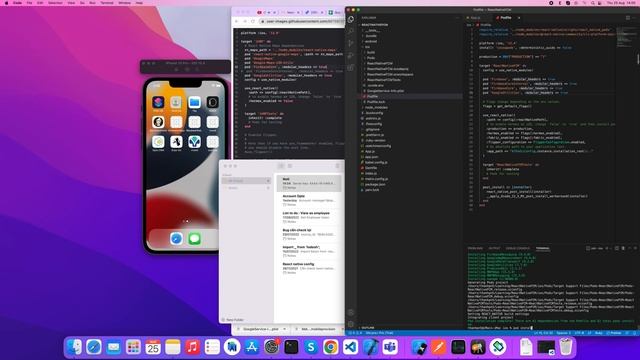Tap the Files app on the simulator home screen
This screenshot has width=640, height=360.
coord(194,102)
